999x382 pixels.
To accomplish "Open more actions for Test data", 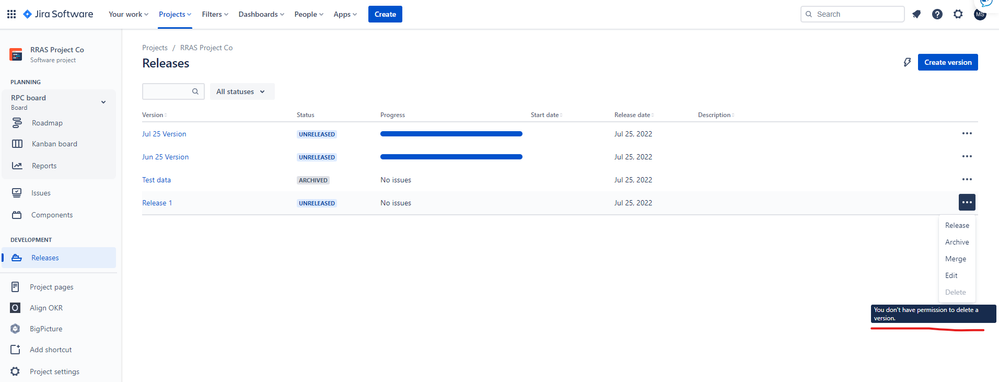I will tap(967, 180).
